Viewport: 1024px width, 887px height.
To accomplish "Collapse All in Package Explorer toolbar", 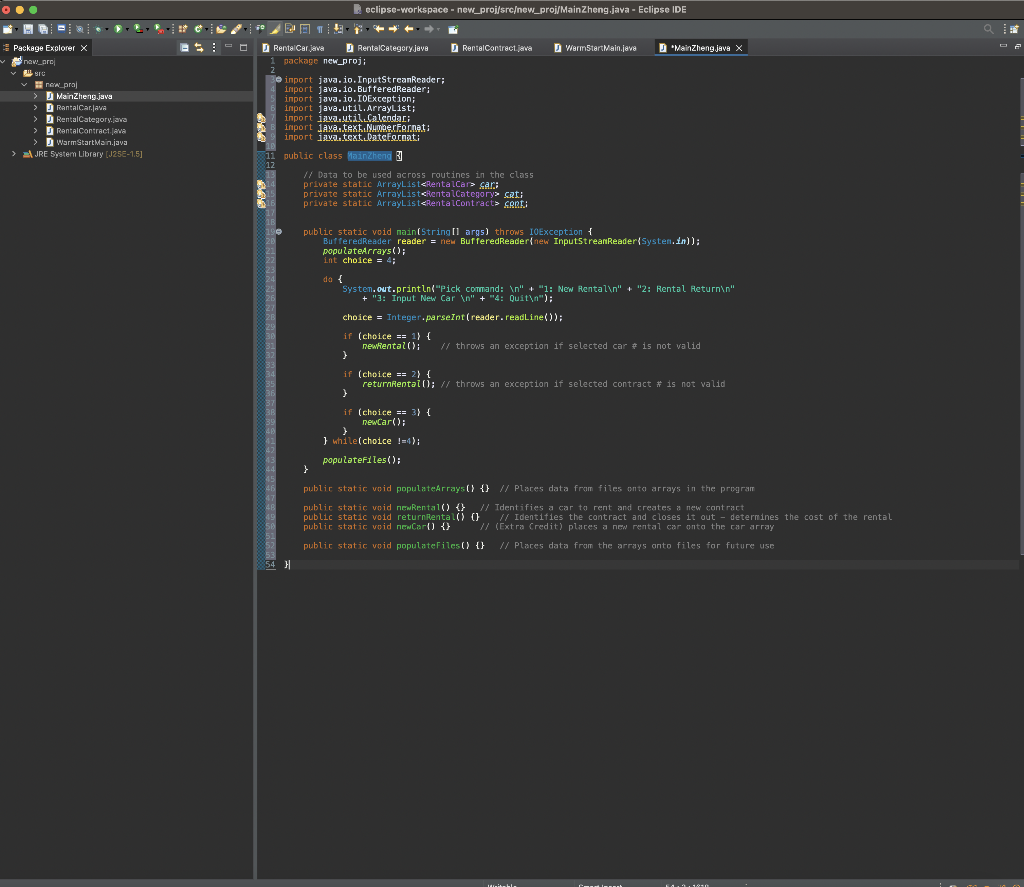I will coord(184,47).
